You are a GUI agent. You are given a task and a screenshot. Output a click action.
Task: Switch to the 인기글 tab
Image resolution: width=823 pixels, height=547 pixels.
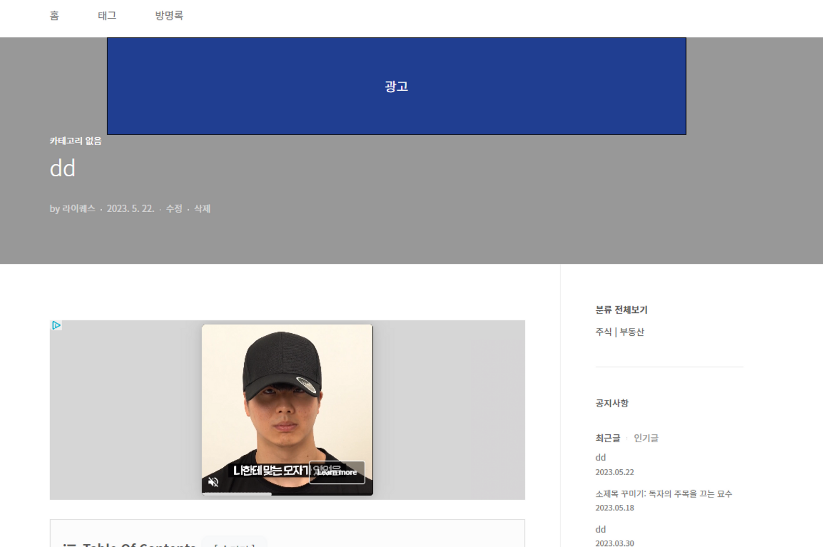point(646,438)
